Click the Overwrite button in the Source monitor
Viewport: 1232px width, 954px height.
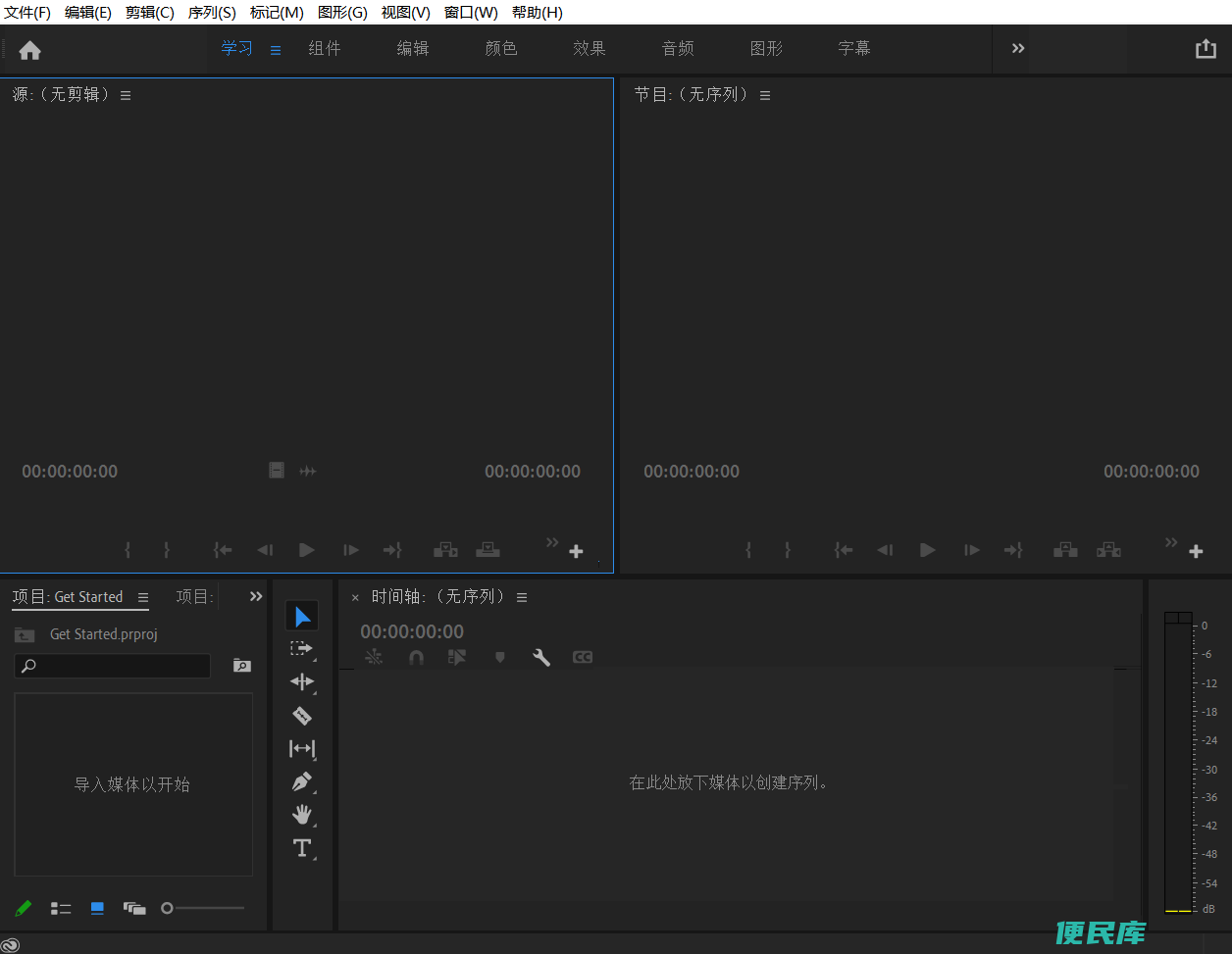(x=488, y=550)
